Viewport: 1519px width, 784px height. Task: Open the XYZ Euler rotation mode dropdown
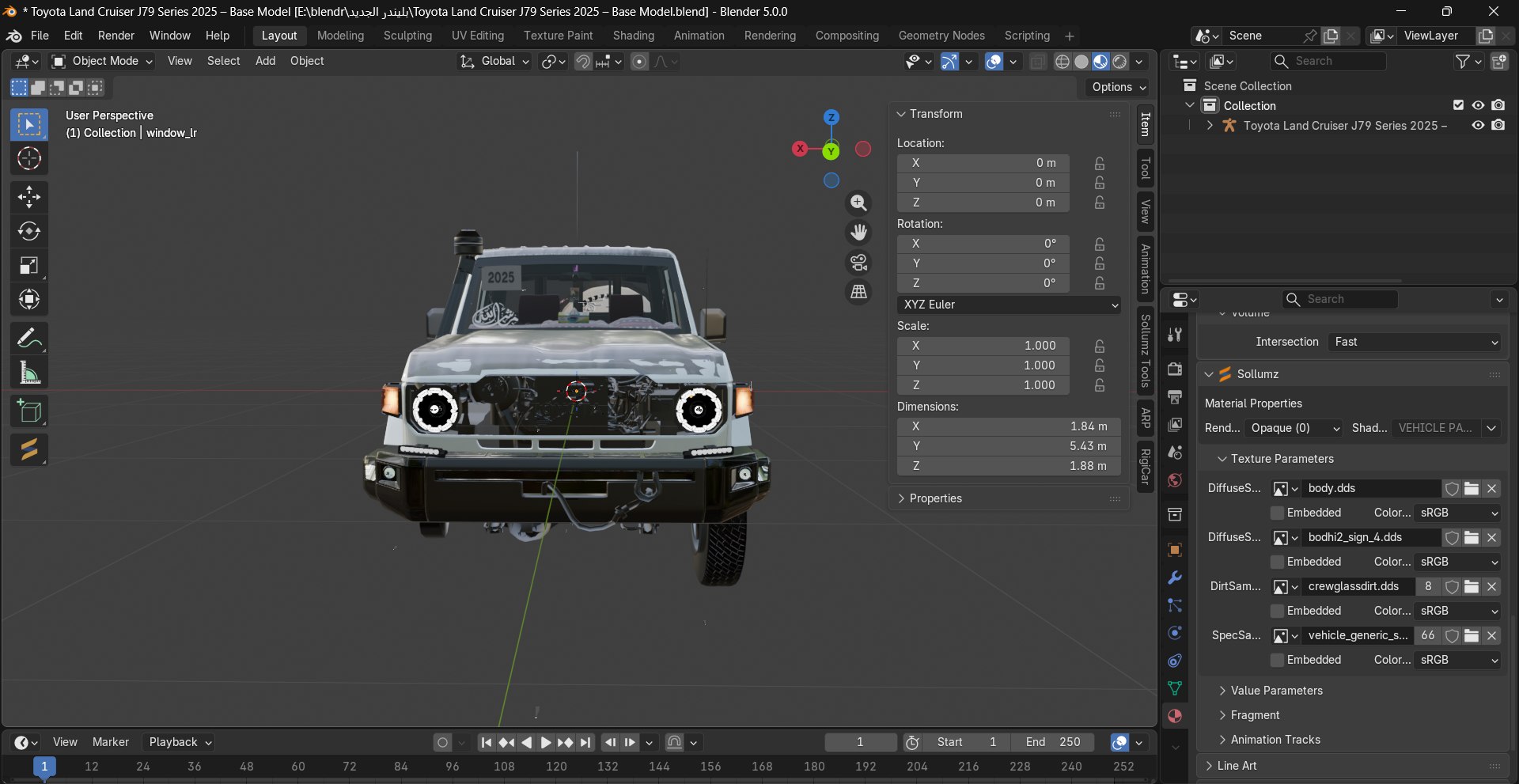(1009, 305)
